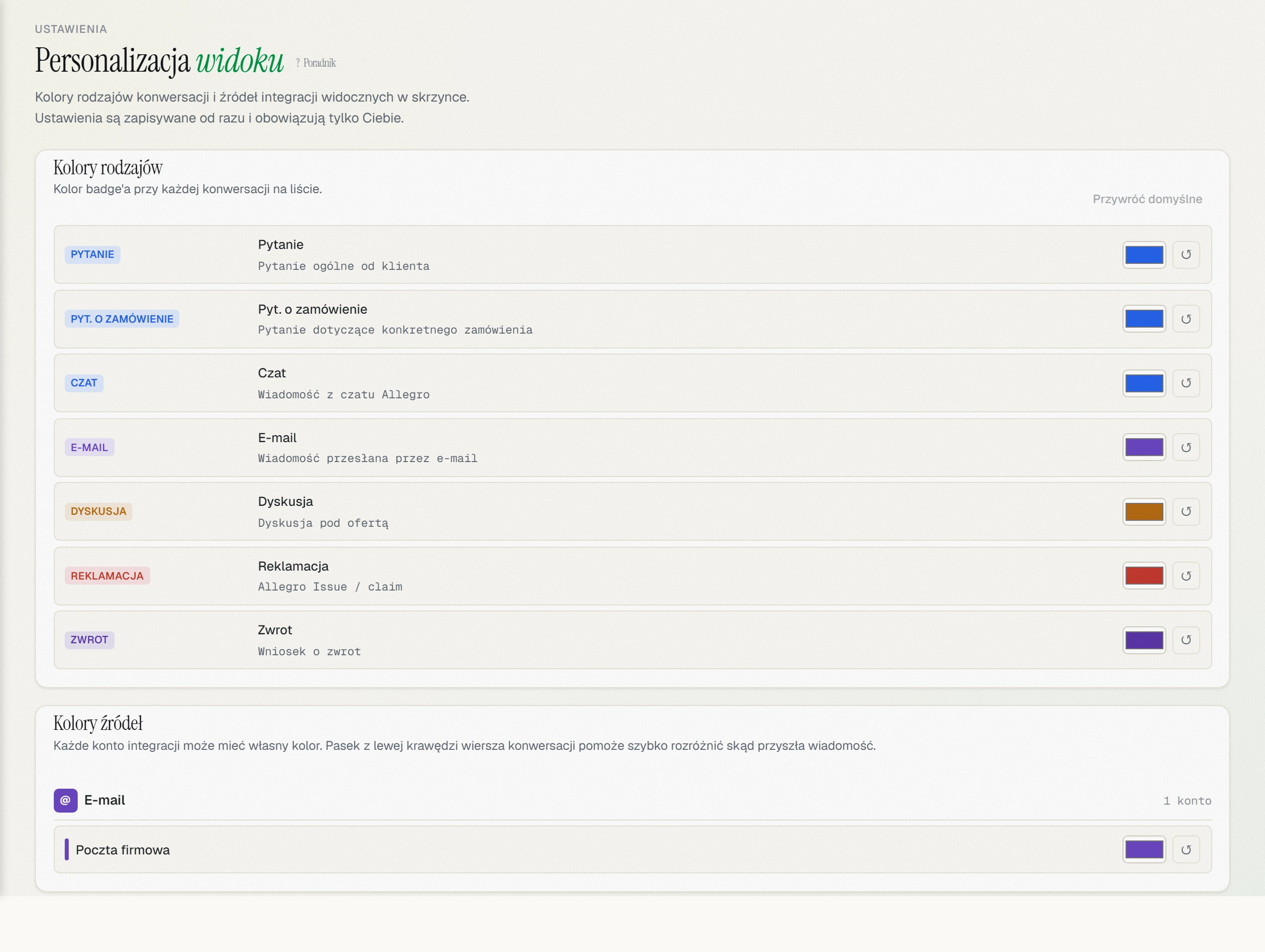Reset the Poczta firmowa source color icon
This screenshot has width=1265, height=952.
(1186, 849)
